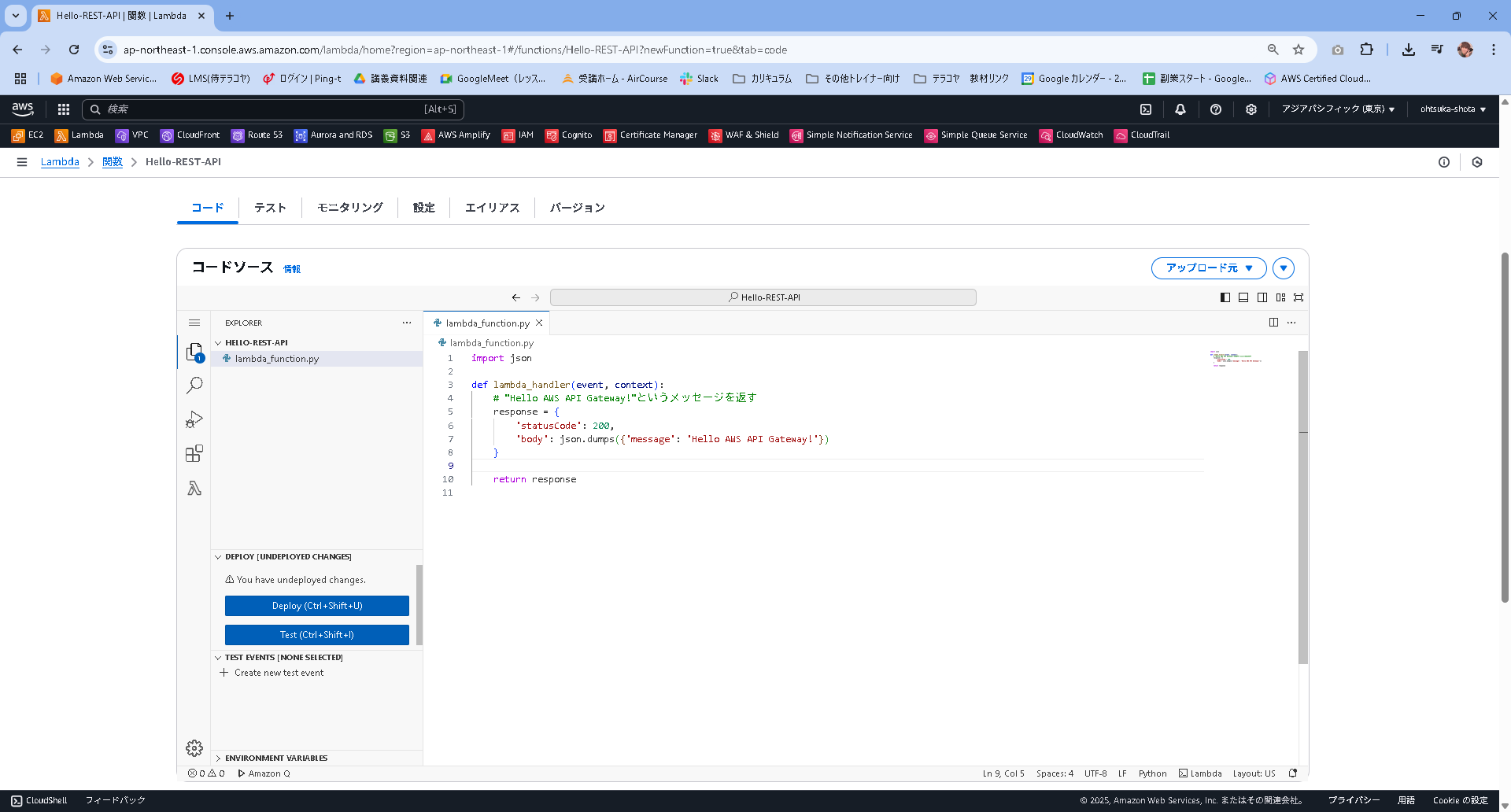Screen dimensions: 1511x812
Task: Select the Explorer icon in the editor sidebar
Action: pyautogui.click(x=194, y=352)
